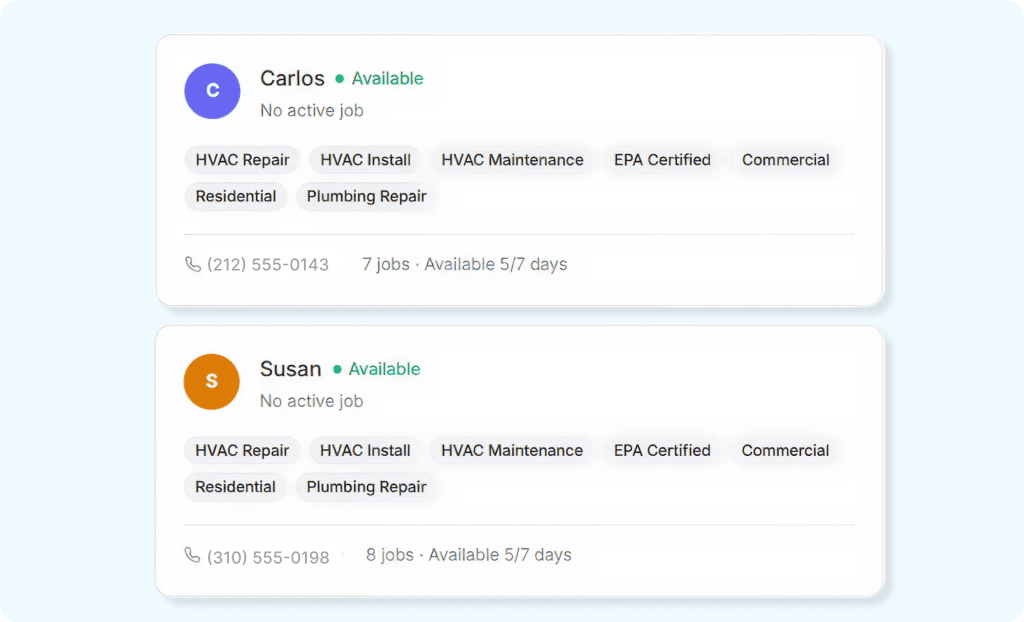Choose the Commercial tag on Susan's card
Viewport: 1024px width, 622px height.
[x=785, y=450]
